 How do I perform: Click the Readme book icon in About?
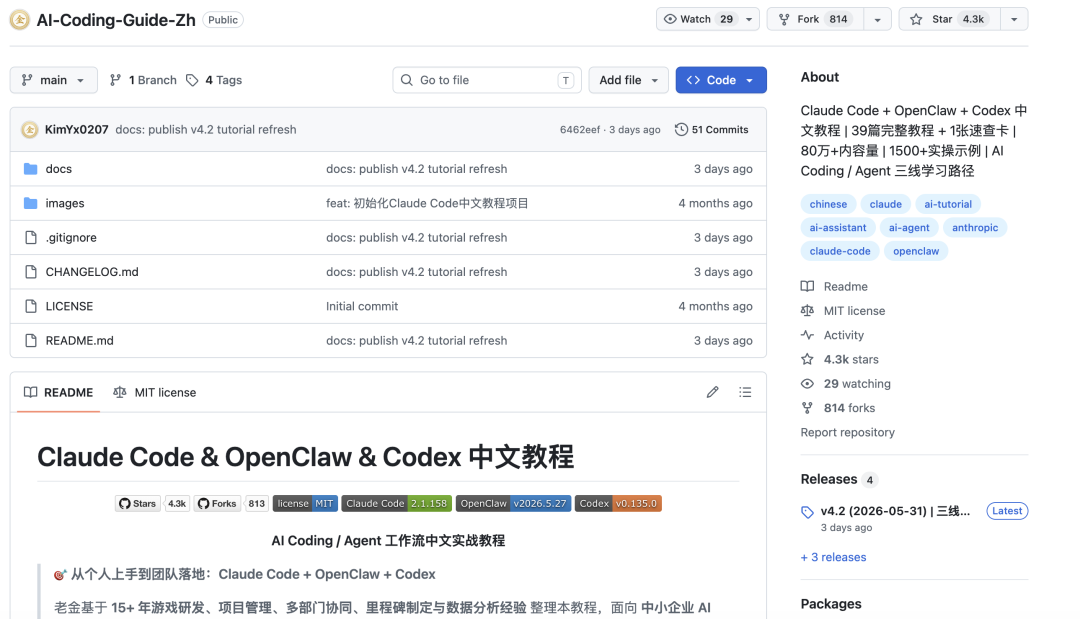[807, 286]
